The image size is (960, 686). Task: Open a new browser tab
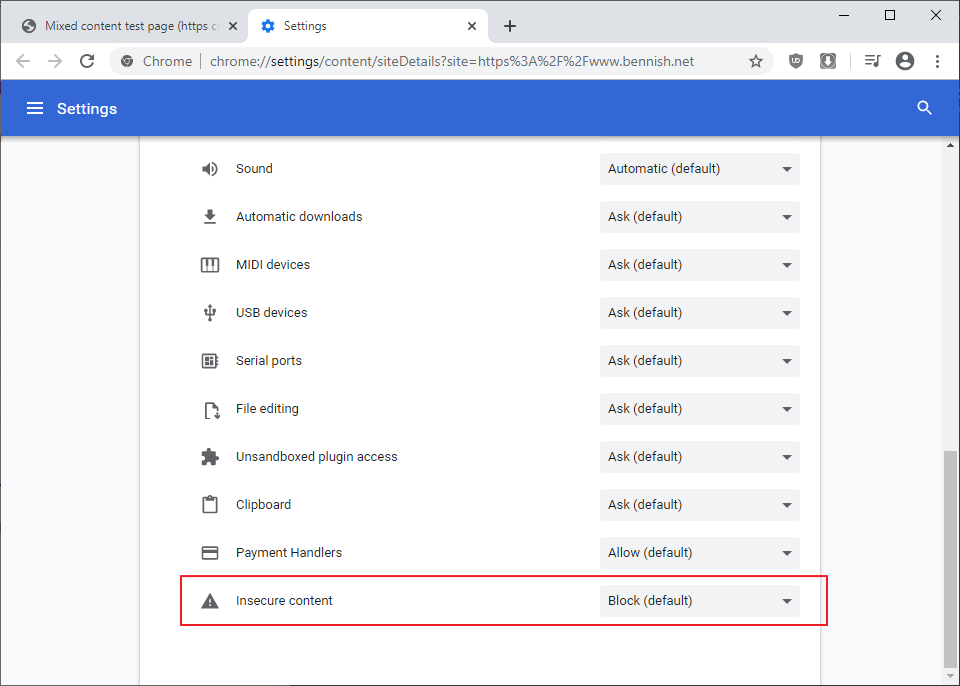510,25
